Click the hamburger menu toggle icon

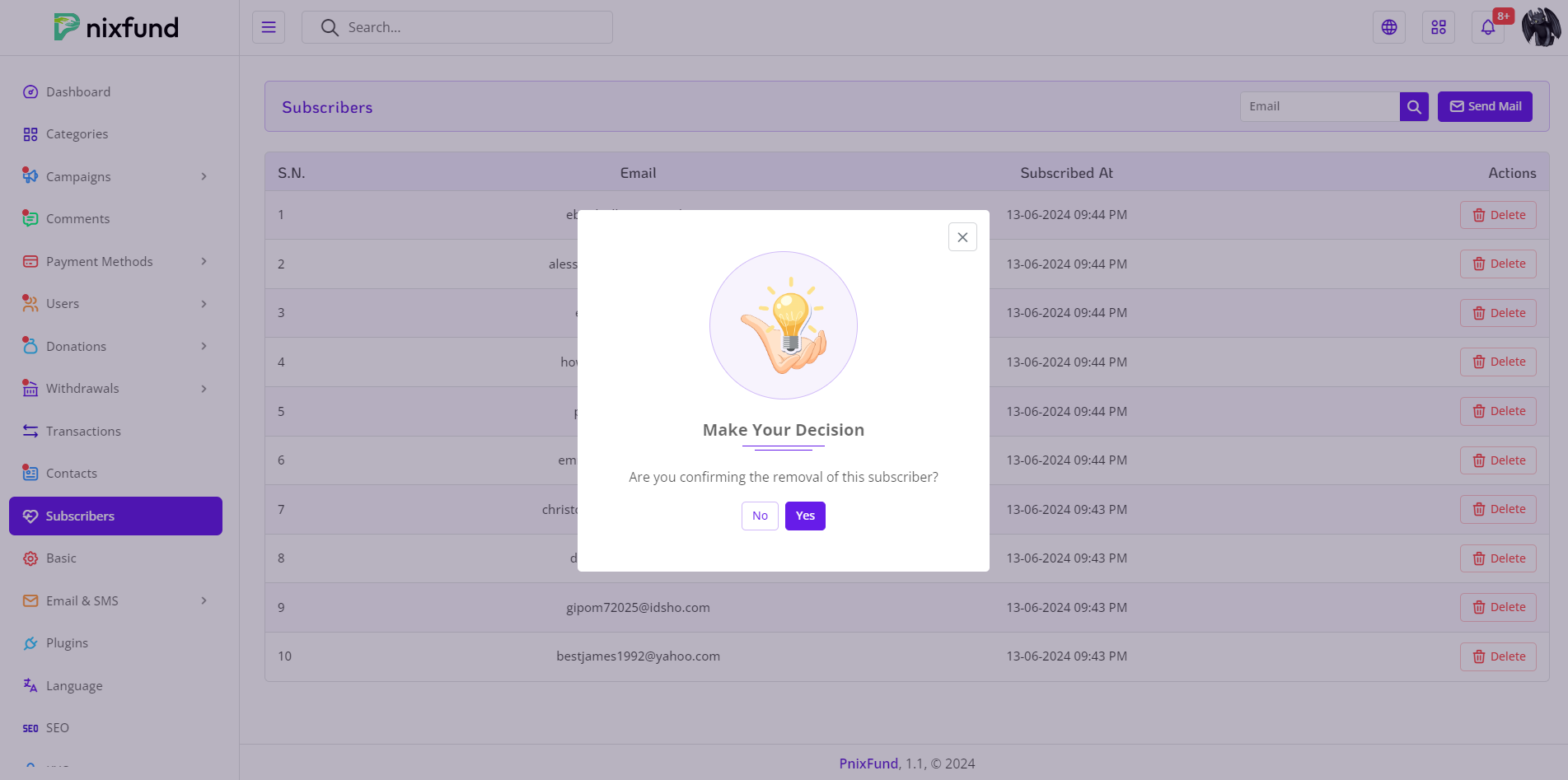click(x=269, y=27)
